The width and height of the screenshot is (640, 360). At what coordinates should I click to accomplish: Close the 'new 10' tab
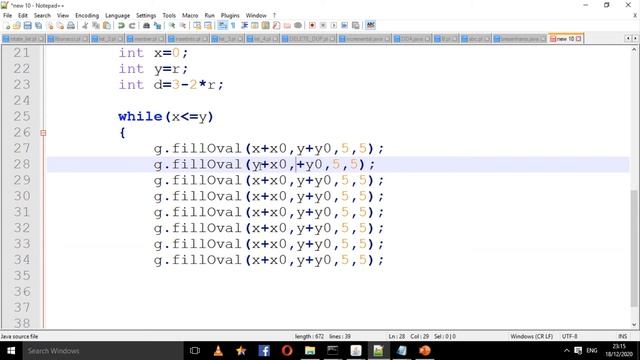pos(578,39)
